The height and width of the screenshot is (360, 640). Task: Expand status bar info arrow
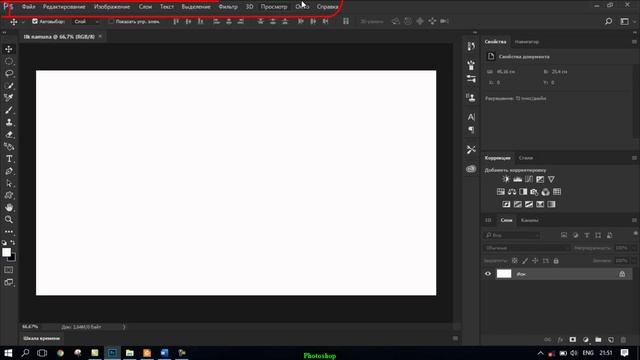click(x=124, y=327)
